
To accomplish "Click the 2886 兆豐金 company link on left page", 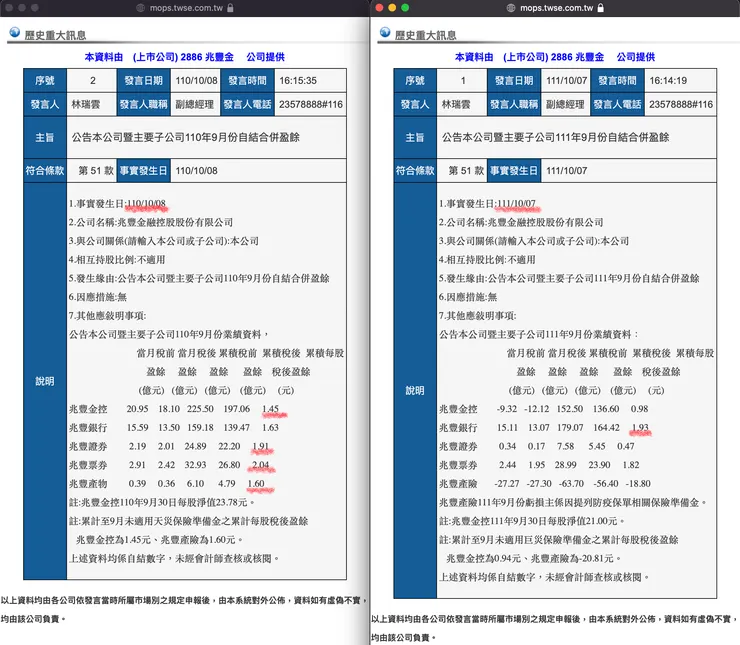I will coord(207,57).
